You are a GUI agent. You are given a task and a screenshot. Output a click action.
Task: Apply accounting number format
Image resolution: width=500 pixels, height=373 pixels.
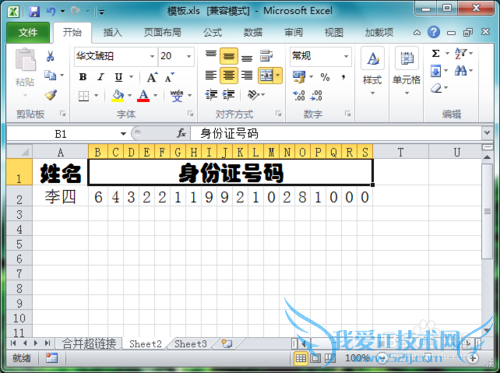[x=299, y=77]
